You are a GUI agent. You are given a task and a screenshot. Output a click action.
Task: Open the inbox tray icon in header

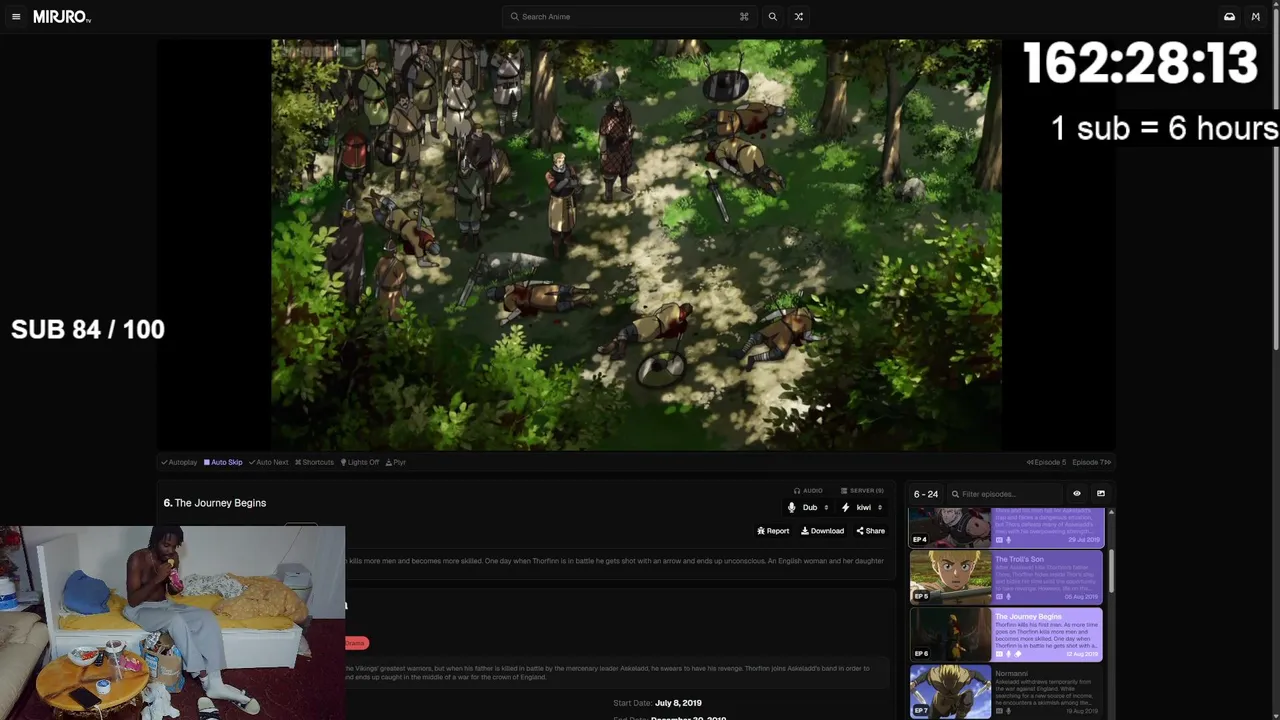[1229, 17]
